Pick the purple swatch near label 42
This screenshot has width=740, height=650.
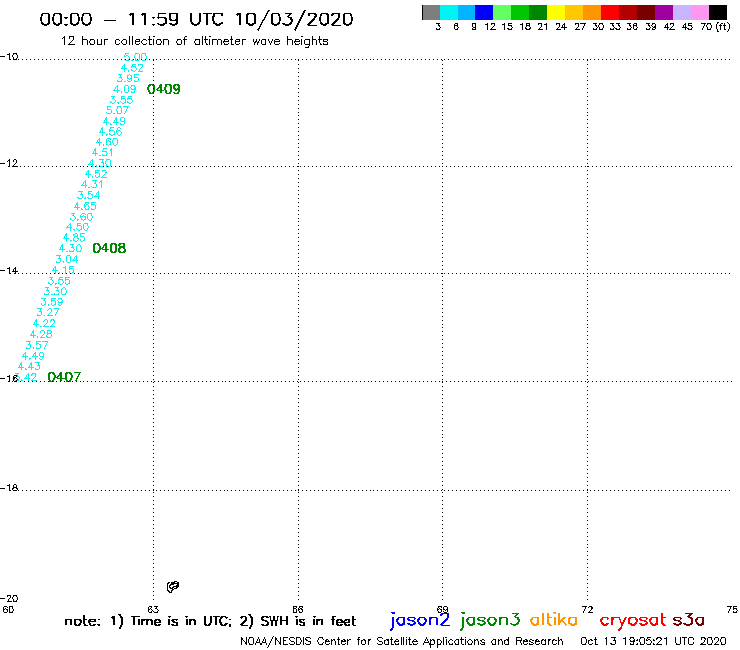click(x=664, y=12)
